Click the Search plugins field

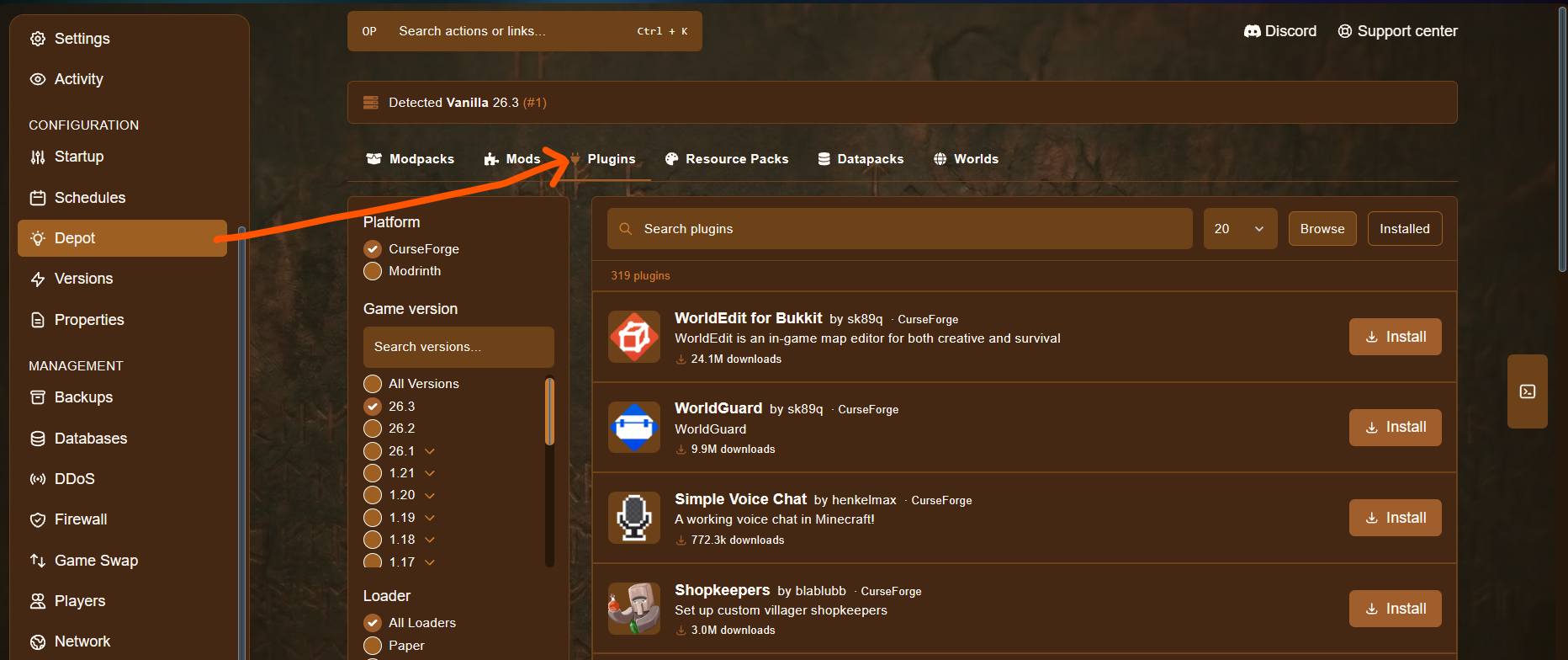click(x=900, y=229)
